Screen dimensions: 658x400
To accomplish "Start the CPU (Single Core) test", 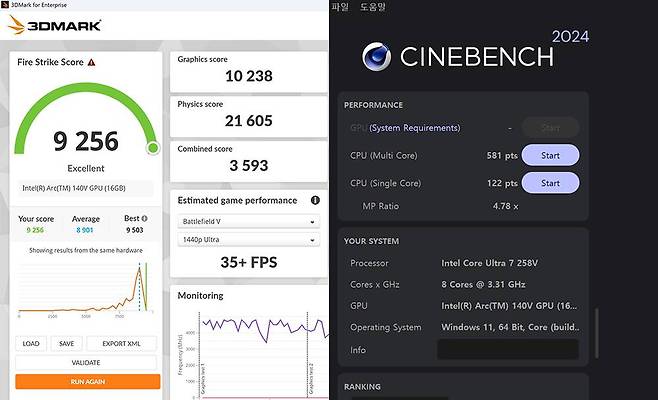I will pyautogui.click(x=550, y=183).
